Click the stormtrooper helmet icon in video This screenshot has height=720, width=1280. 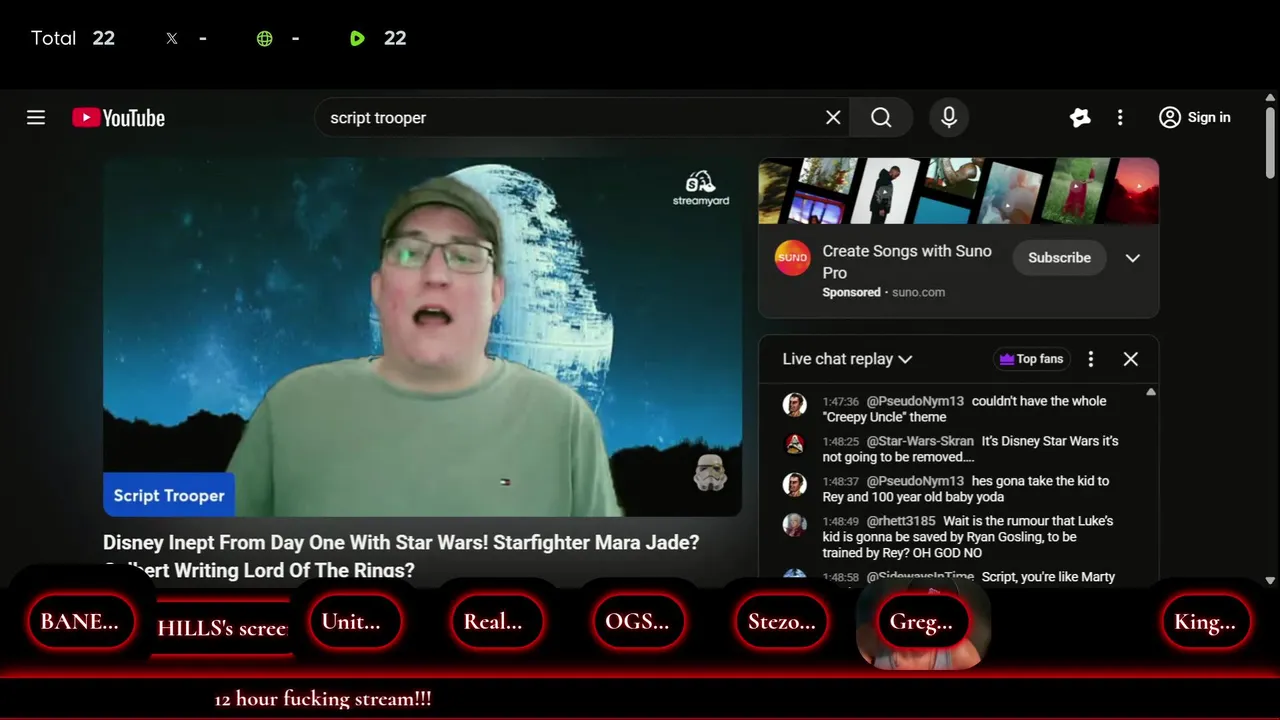[710, 473]
